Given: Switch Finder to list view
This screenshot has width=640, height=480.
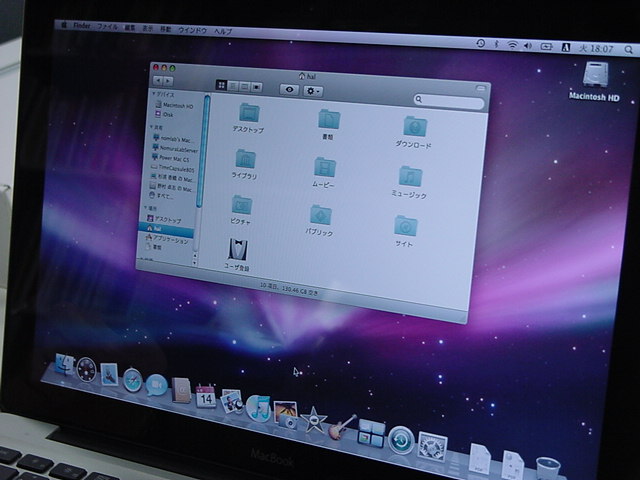Looking at the screenshot, I should [x=232, y=86].
